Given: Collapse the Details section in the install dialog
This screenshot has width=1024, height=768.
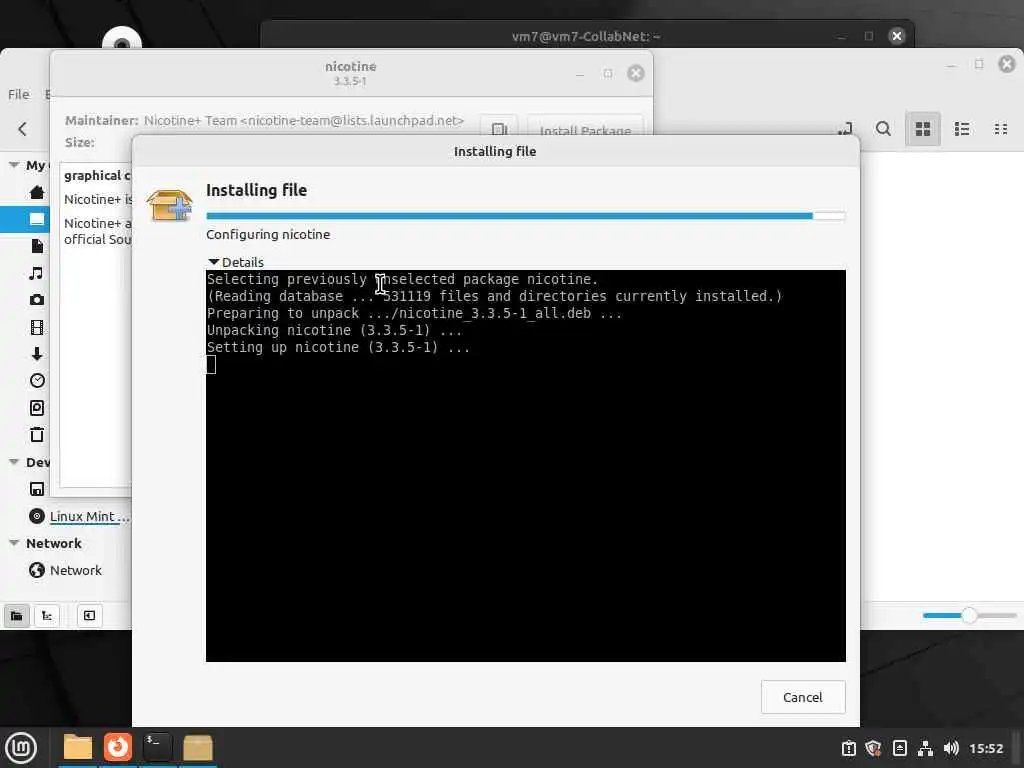Looking at the screenshot, I should pos(236,262).
